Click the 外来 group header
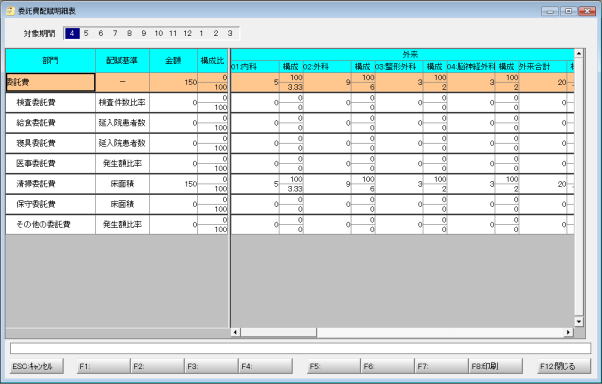602x384 pixels. tap(402, 54)
